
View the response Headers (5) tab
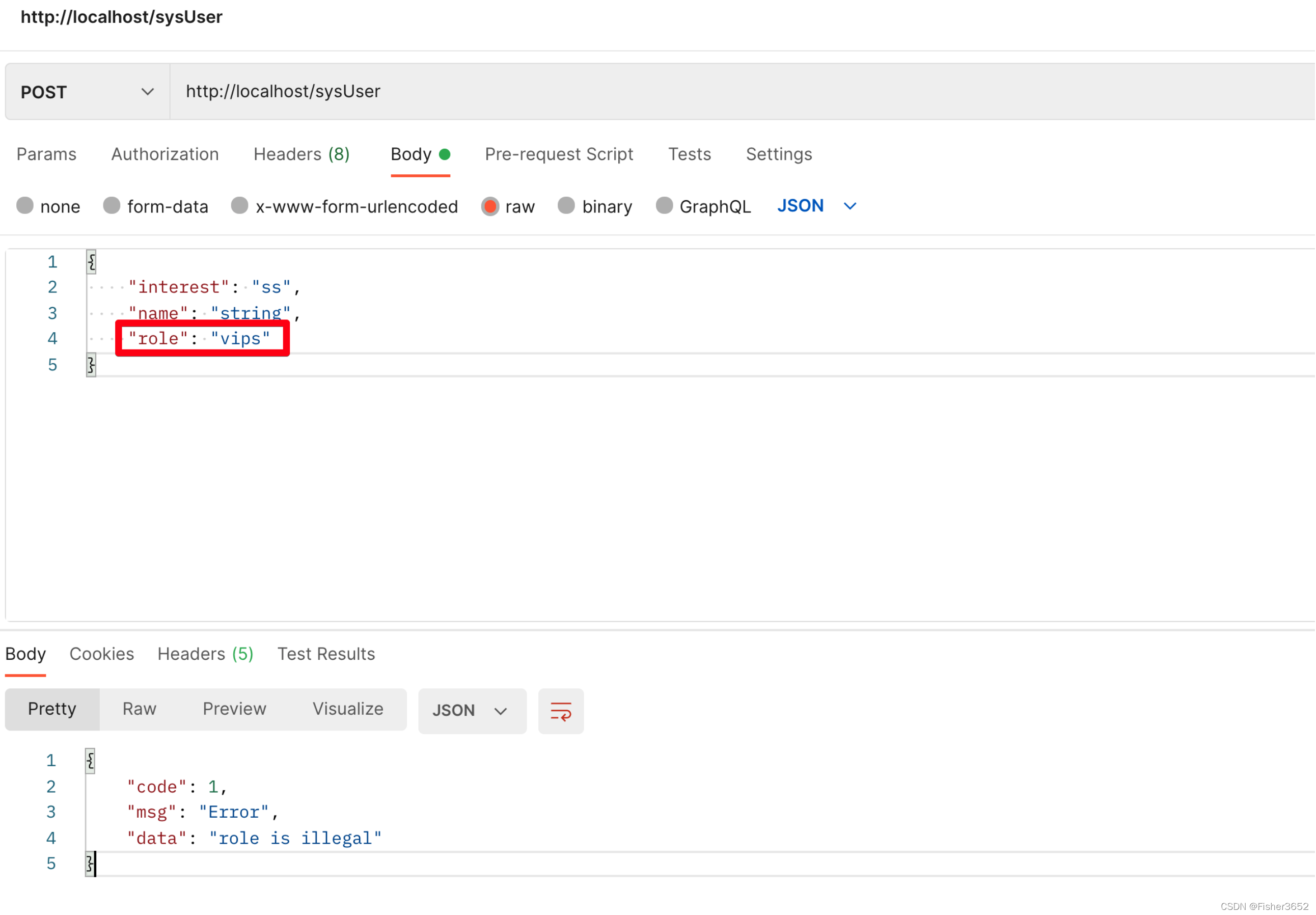[205, 654]
